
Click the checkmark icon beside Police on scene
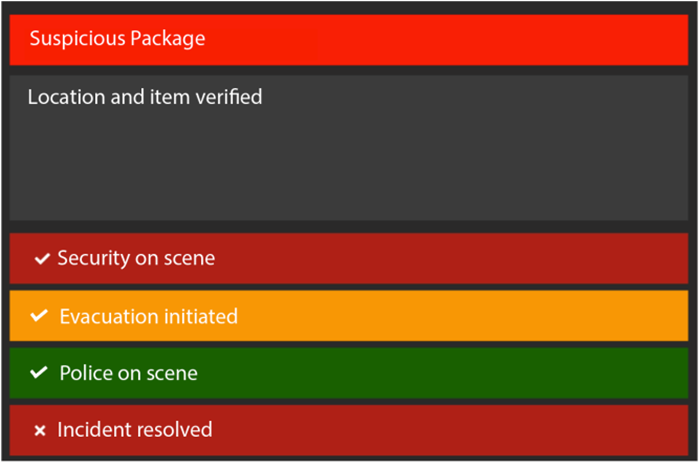pos(39,373)
